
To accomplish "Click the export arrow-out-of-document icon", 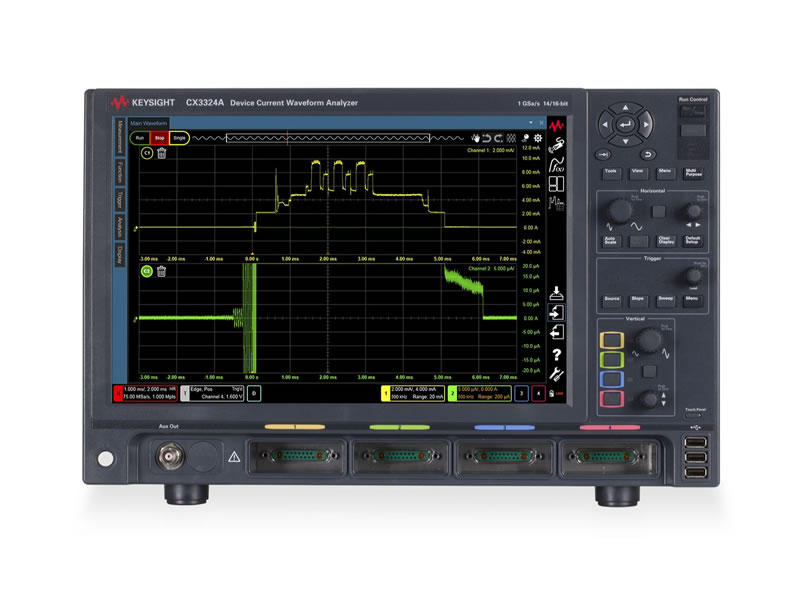I will coord(556,332).
